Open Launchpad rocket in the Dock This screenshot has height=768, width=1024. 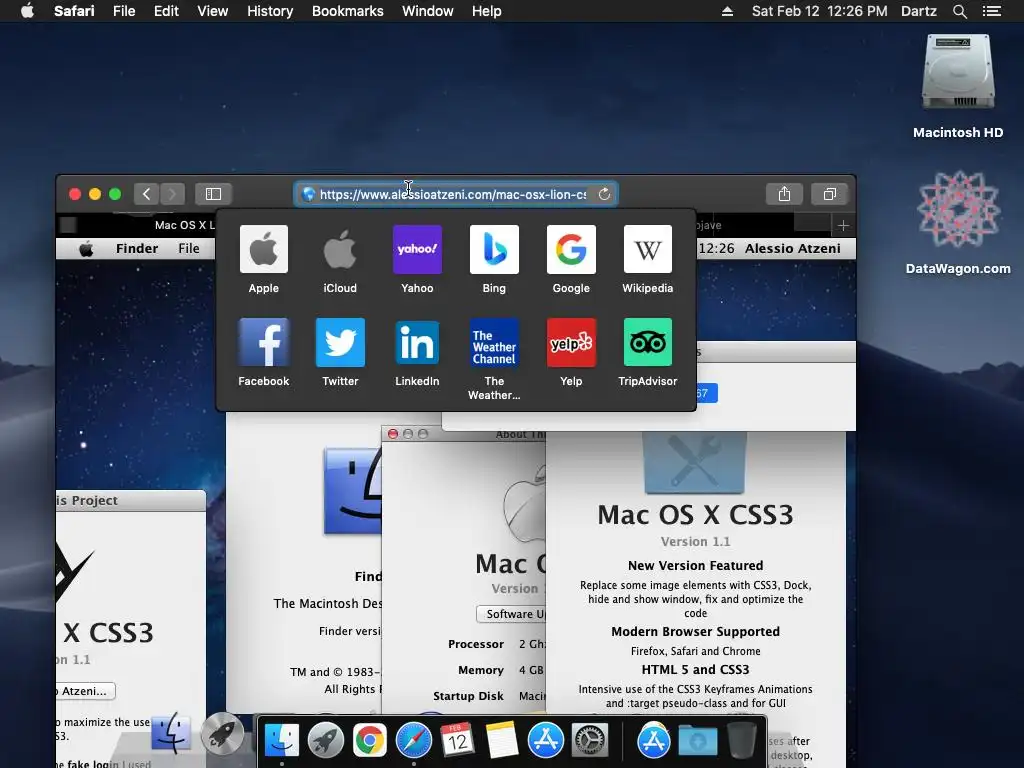pos(325,741)
